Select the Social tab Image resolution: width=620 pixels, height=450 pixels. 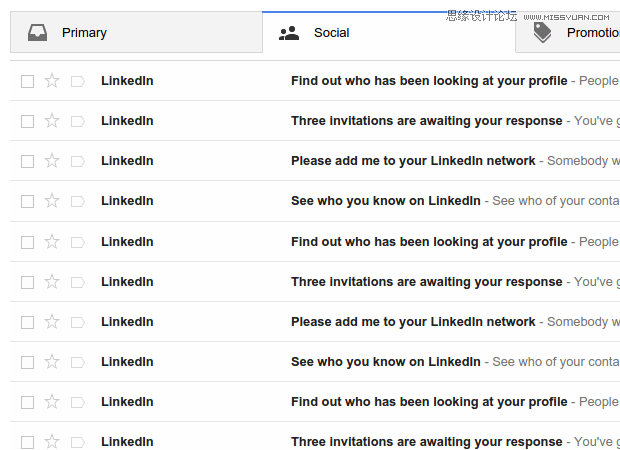tap(331, 33)
